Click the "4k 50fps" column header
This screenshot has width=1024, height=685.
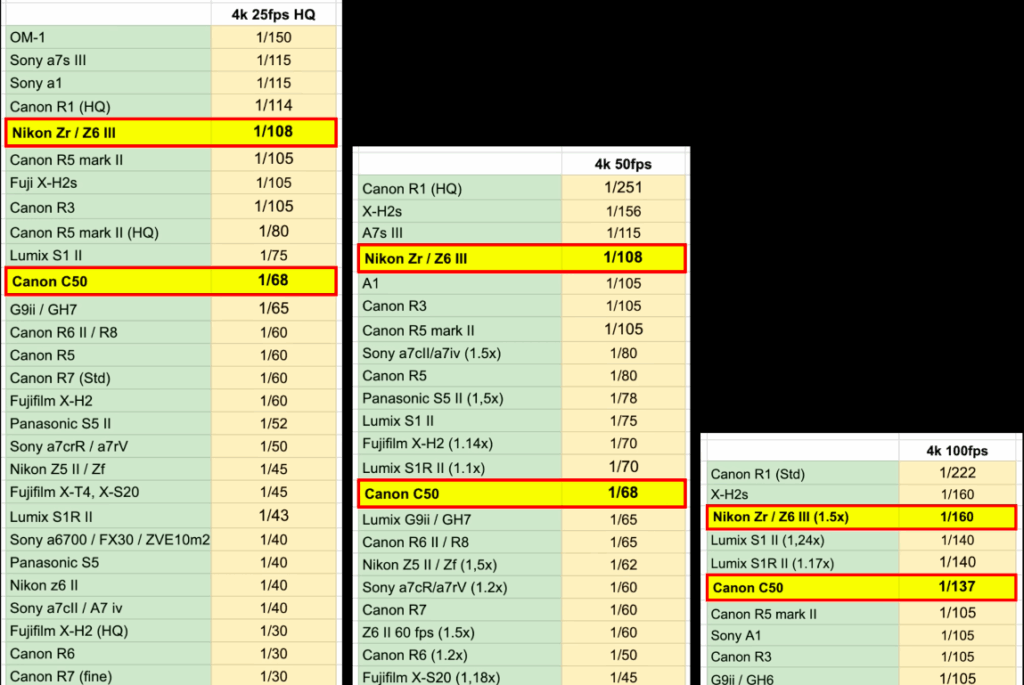tap(624, 163)
